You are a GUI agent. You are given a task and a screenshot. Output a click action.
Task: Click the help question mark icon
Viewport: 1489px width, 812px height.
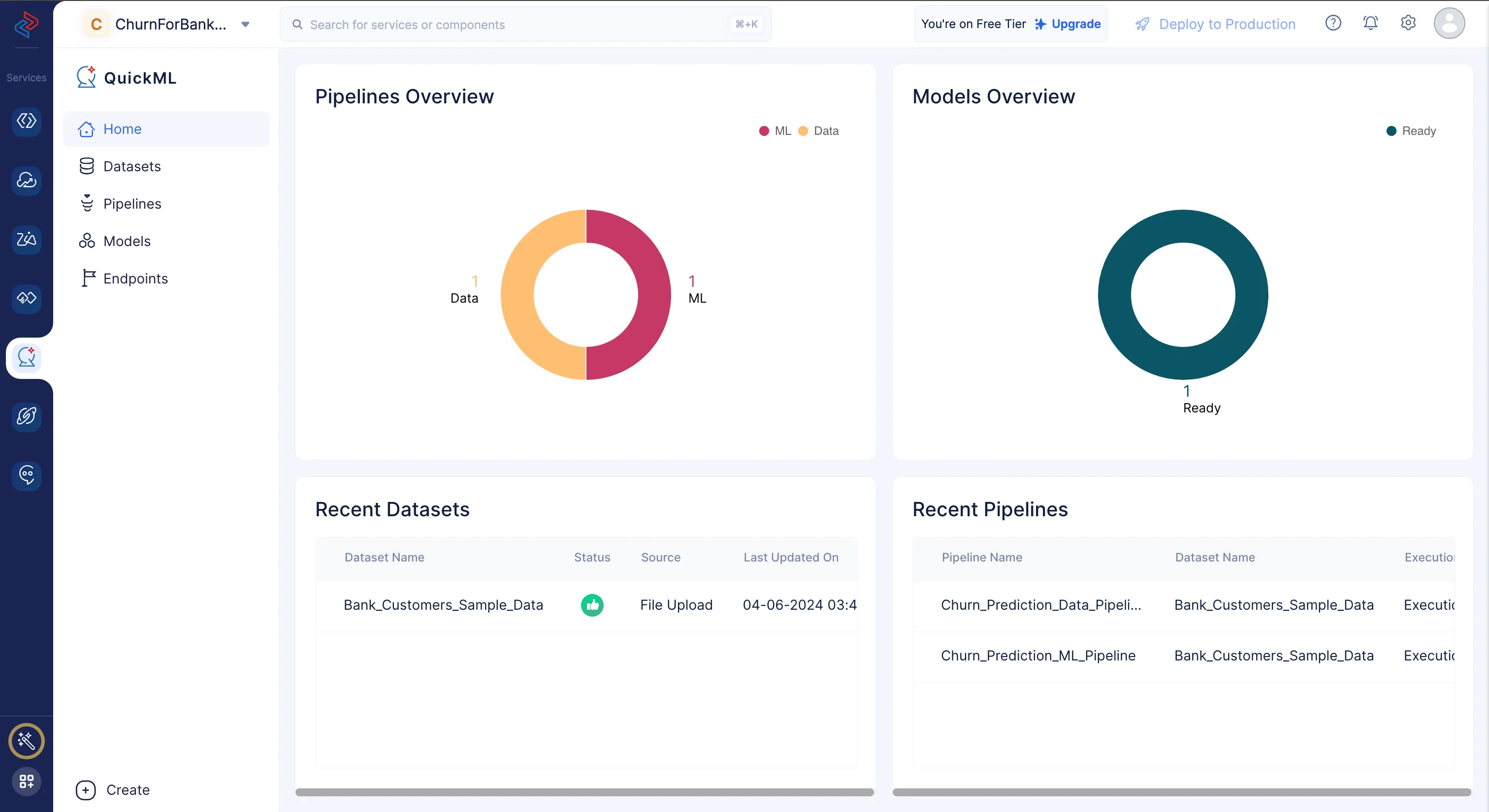1333,23
